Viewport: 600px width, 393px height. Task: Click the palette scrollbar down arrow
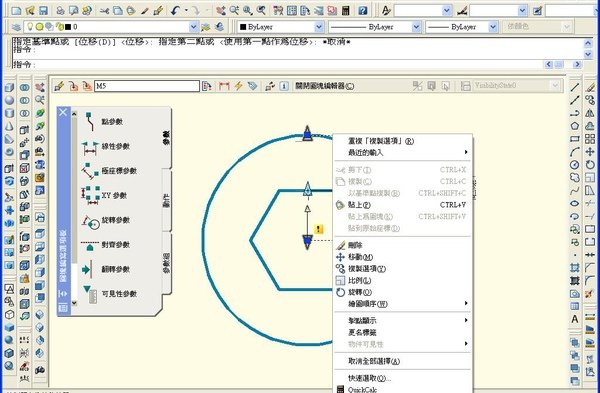pyautogui.click(x=74, y=303)
